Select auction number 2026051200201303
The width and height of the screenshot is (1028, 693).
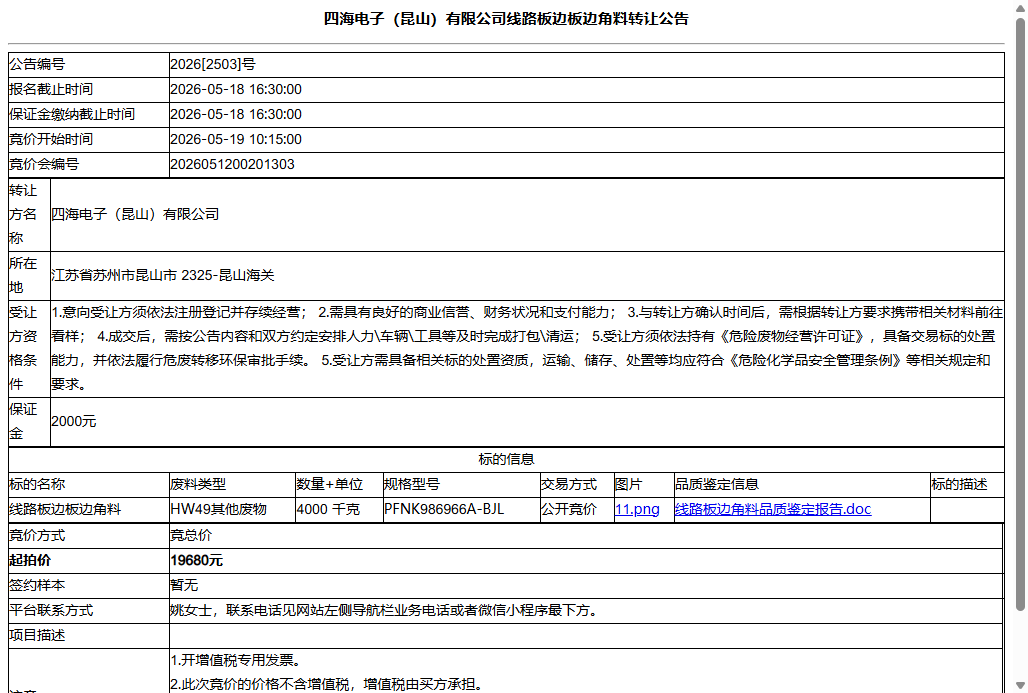(x=232, y=164)
